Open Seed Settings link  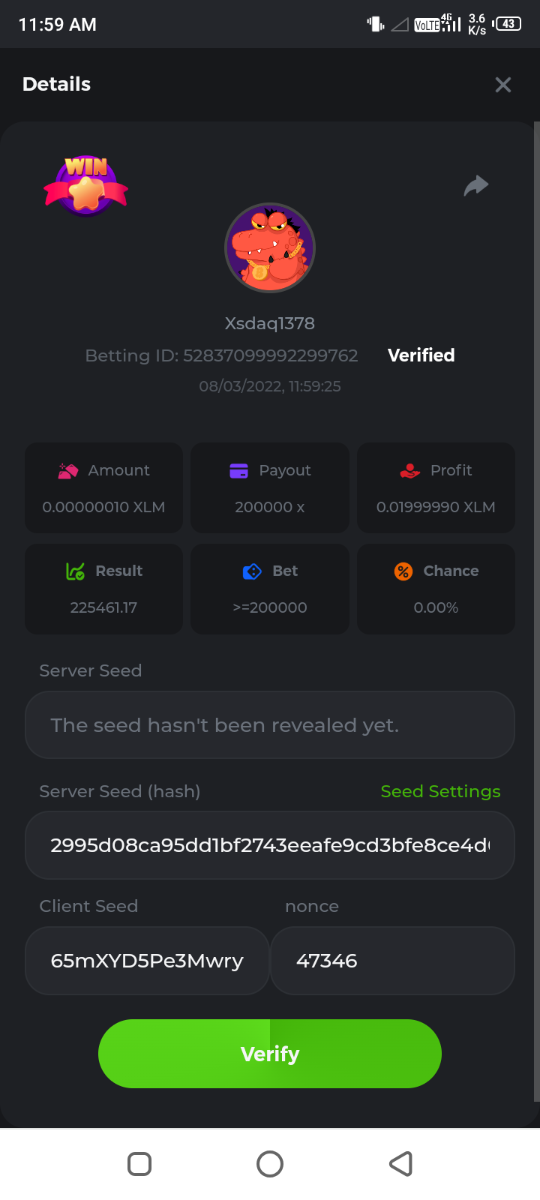[x=440, y=791]
